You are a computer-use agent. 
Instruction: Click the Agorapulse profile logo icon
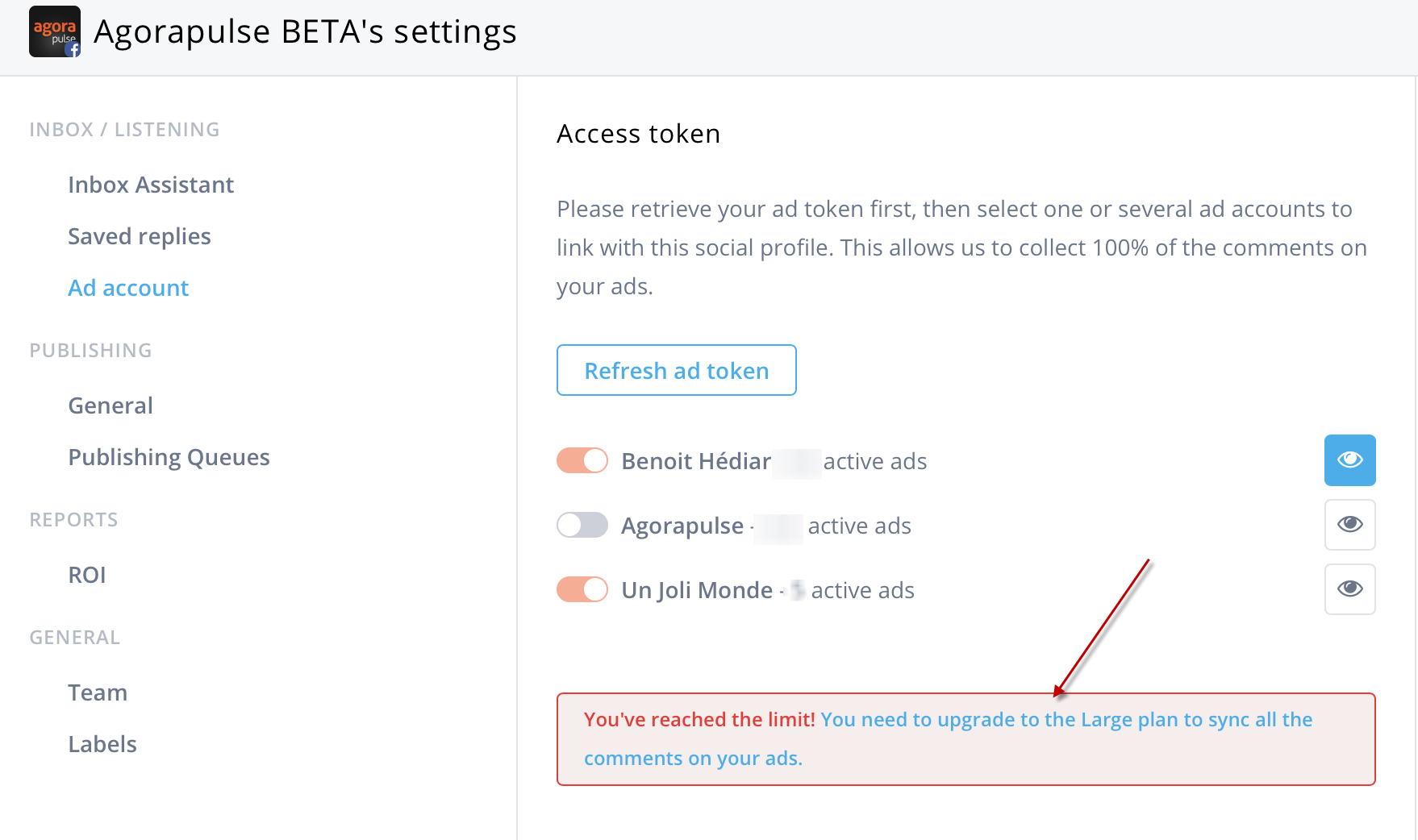pos(54,32)
